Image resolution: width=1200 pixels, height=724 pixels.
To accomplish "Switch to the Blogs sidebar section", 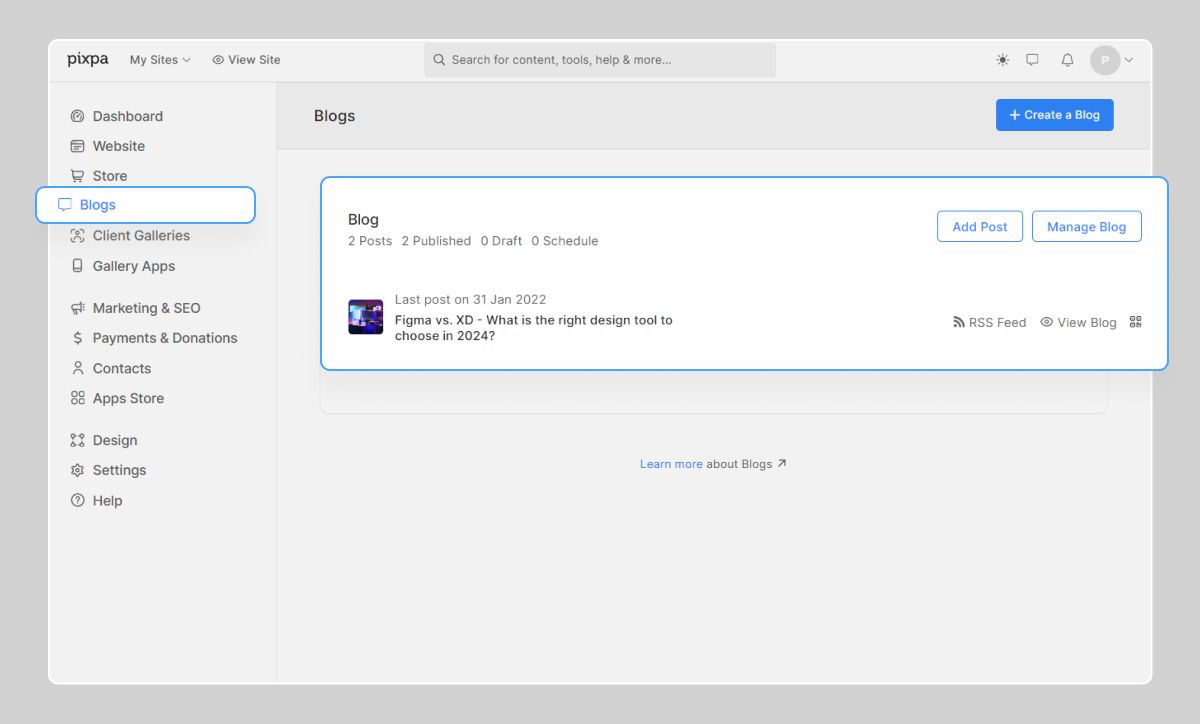I will 102,204.
